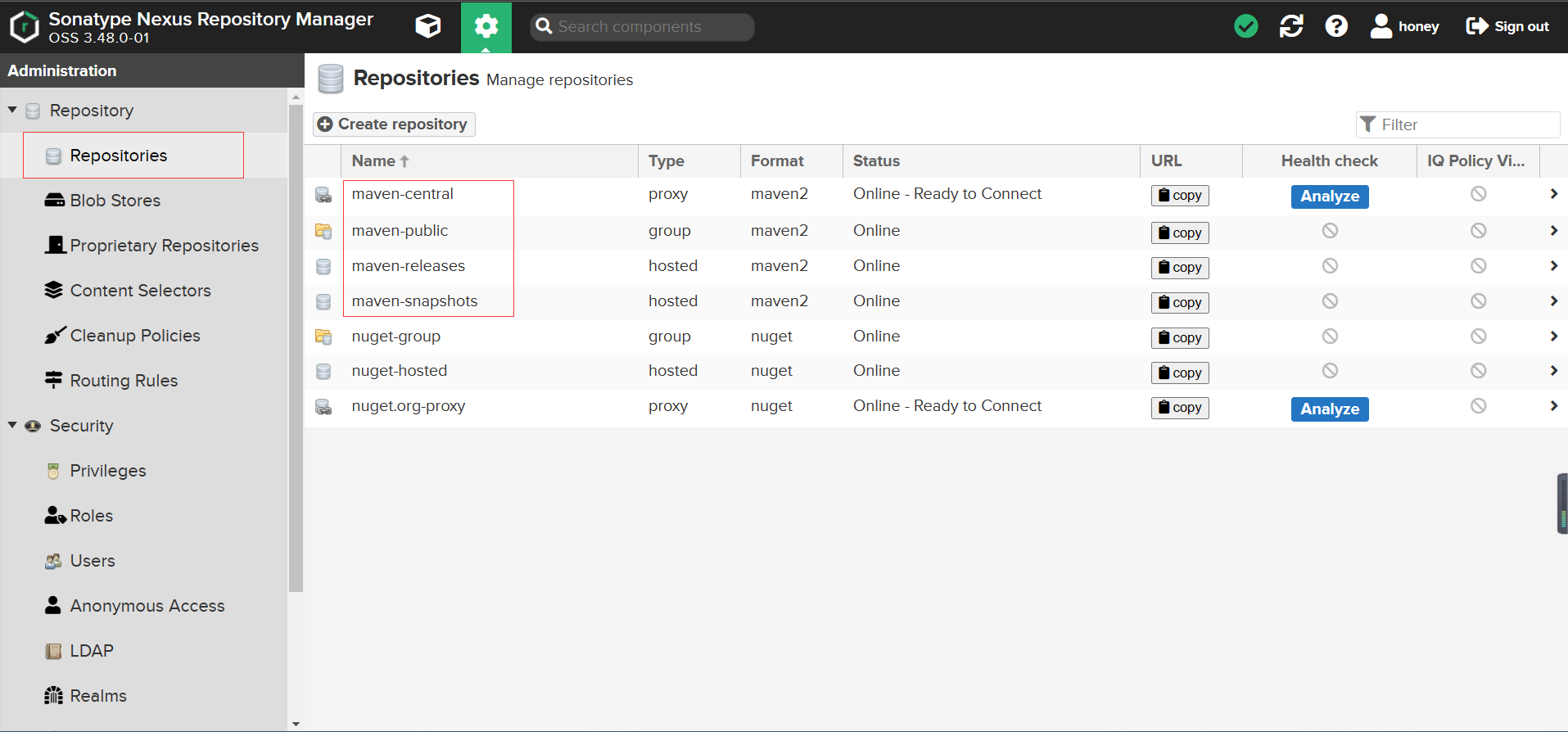Viewport: 1568px width, 732px height.
Task: Open nuget.org-proxy row chevron
Action: [1553, 406]
